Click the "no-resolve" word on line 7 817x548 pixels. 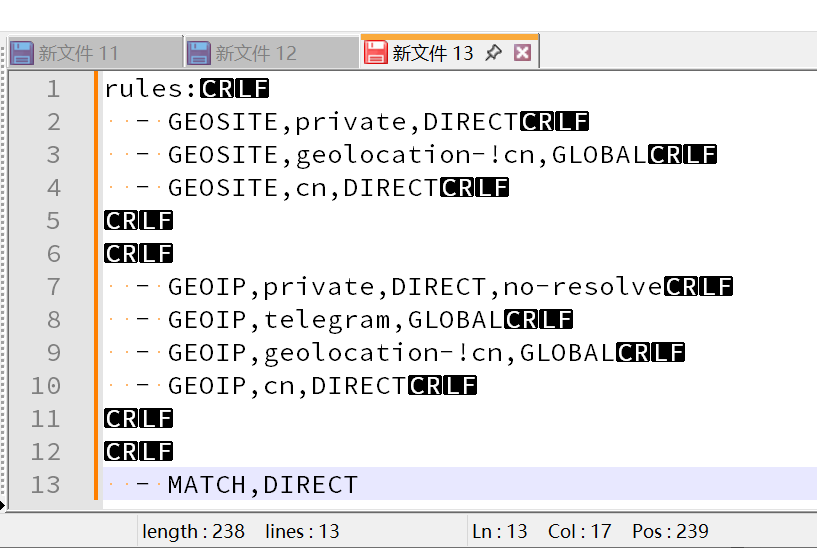[582, 287]
